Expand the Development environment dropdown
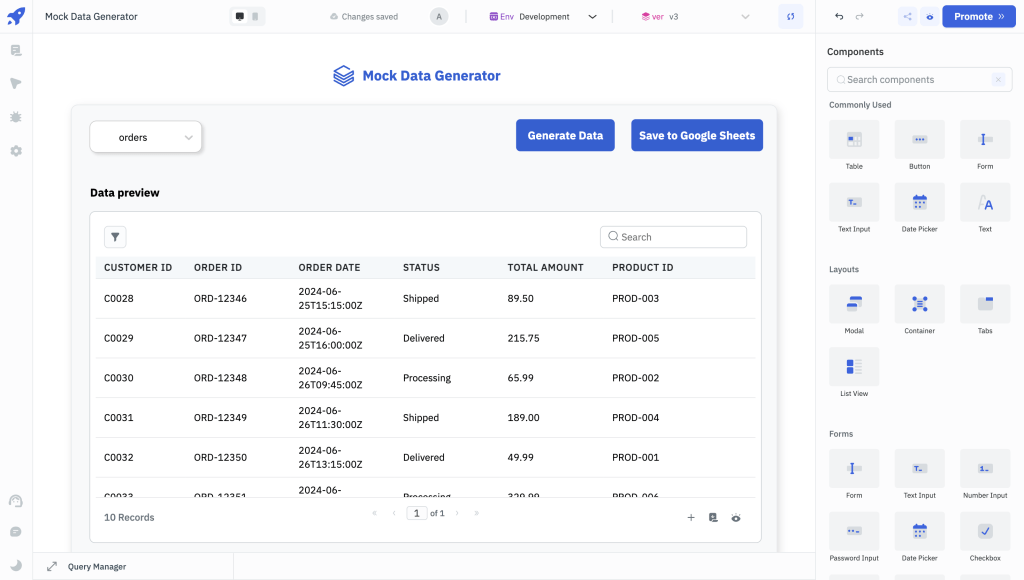1024x580 pixels. pos(594,16)
